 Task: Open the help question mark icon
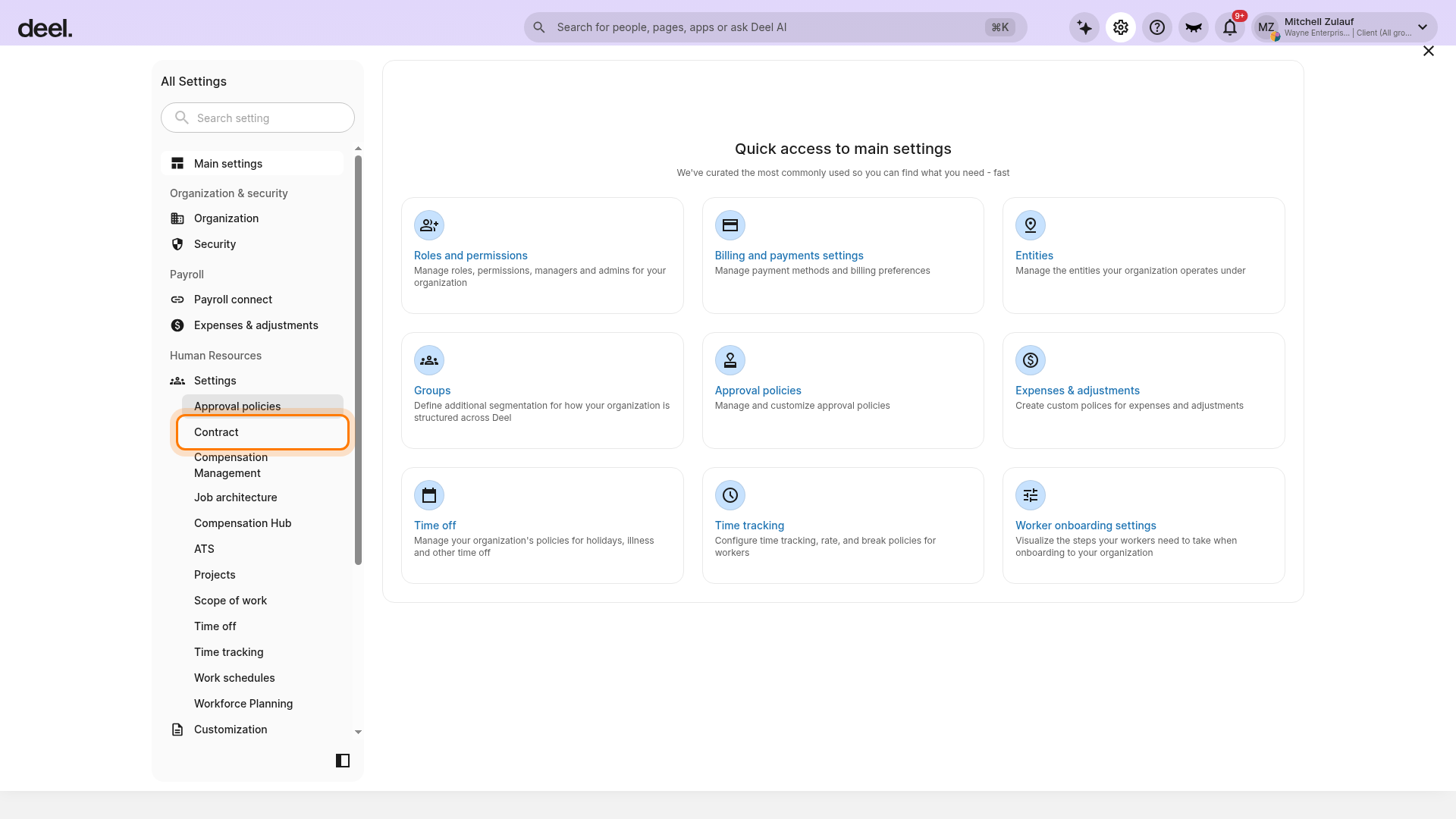(1157, 28)
